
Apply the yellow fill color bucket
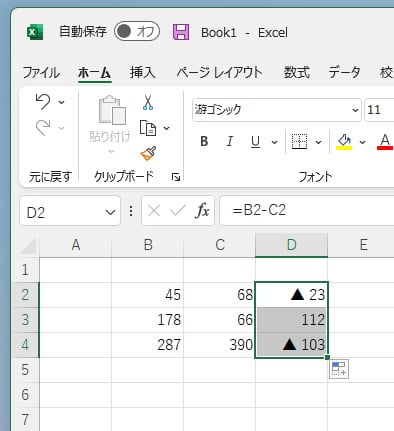(344, 142)
